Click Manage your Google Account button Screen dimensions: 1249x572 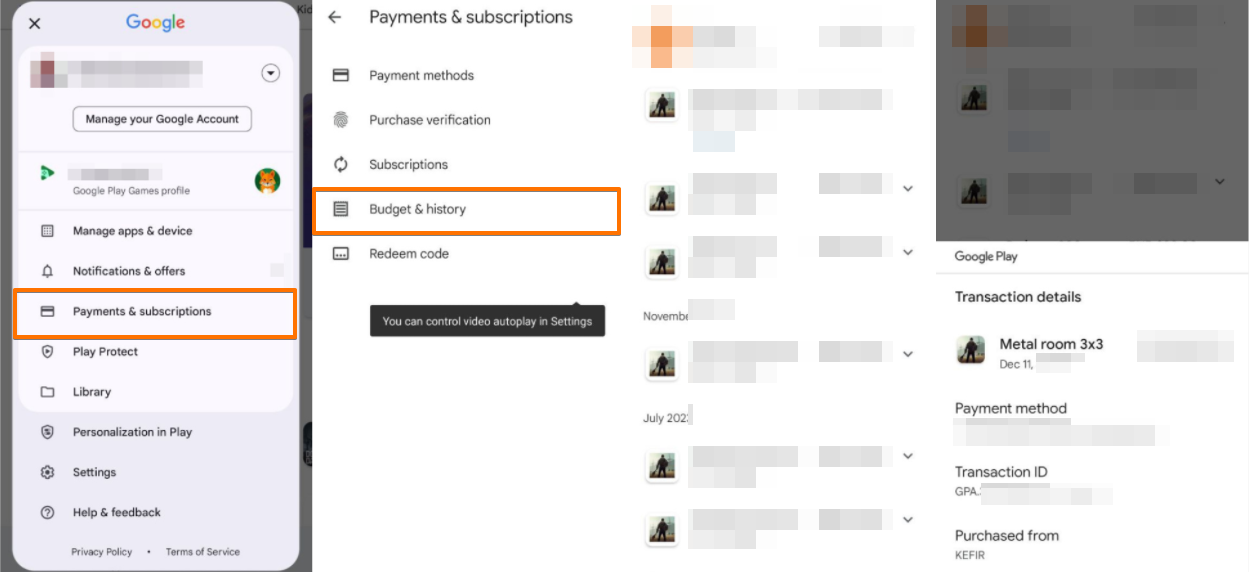tap(162, 119)
